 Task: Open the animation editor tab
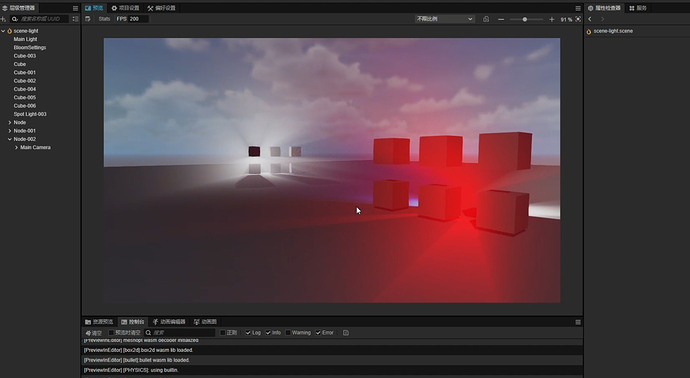(x=169, y=322)
